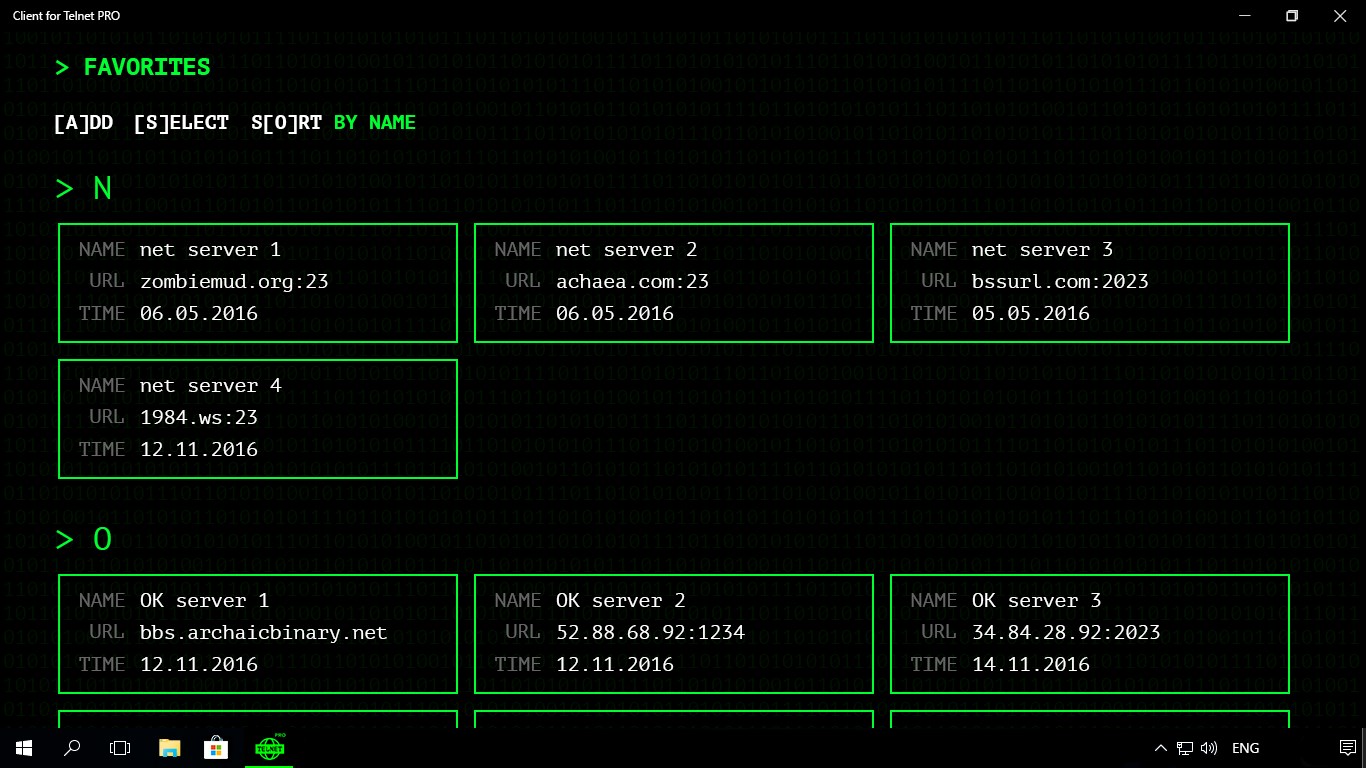Screen dimensions: 1366x768
Task: Click the [S]ELECT command
Action: point(181,122)
